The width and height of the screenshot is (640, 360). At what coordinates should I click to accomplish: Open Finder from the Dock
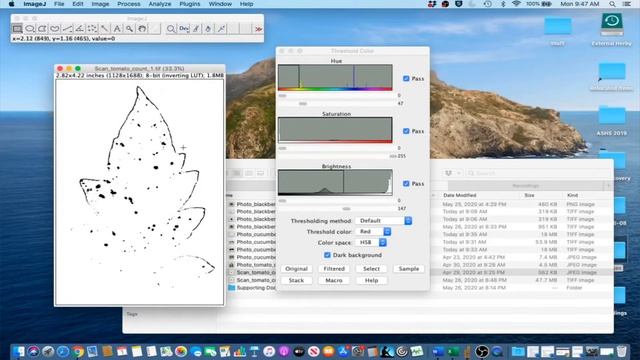19,351
